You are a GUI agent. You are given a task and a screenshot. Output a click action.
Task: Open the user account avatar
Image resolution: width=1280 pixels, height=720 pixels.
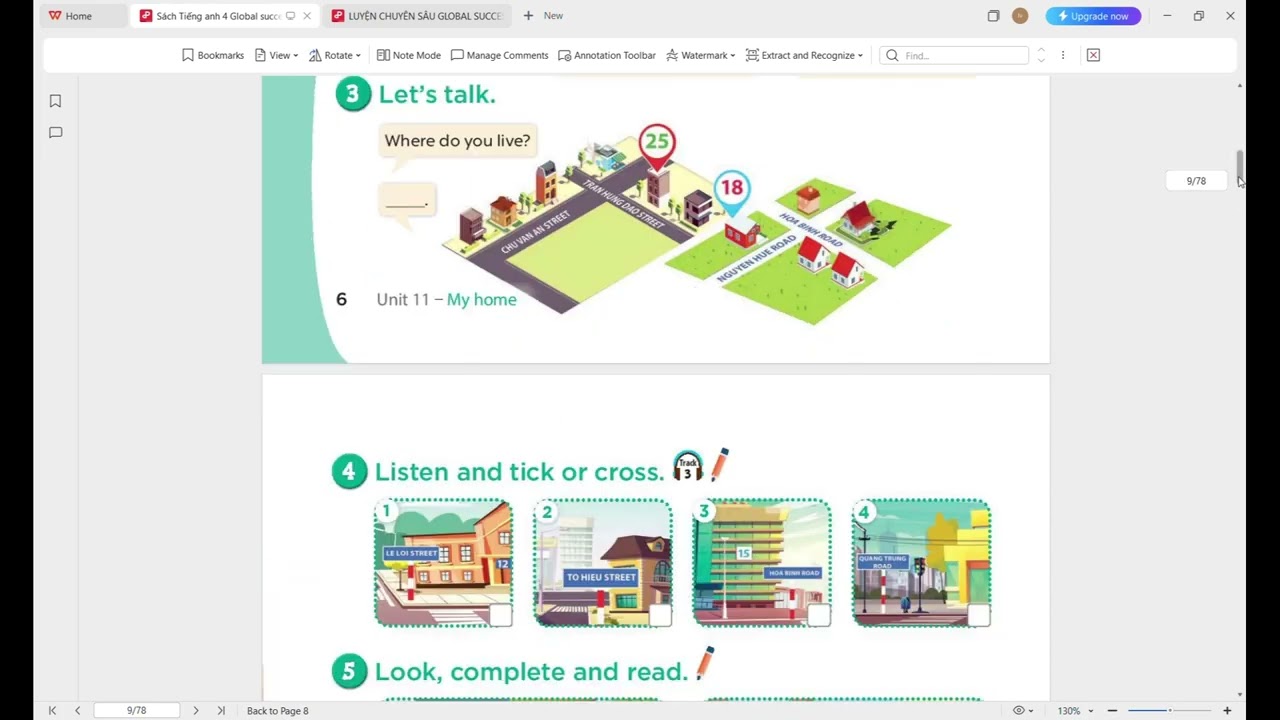tap(1020, 16)
